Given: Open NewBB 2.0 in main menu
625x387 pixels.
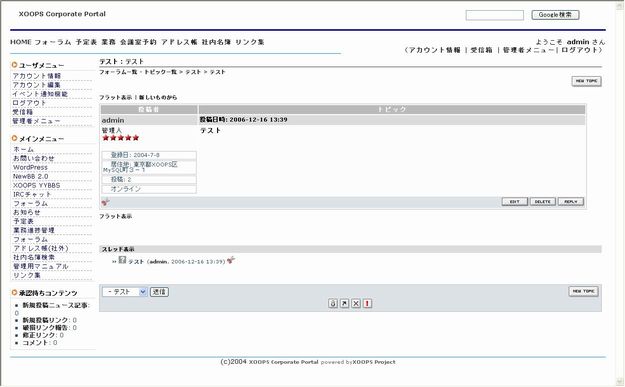Looking at the screenshot, I should click(31, 176).
